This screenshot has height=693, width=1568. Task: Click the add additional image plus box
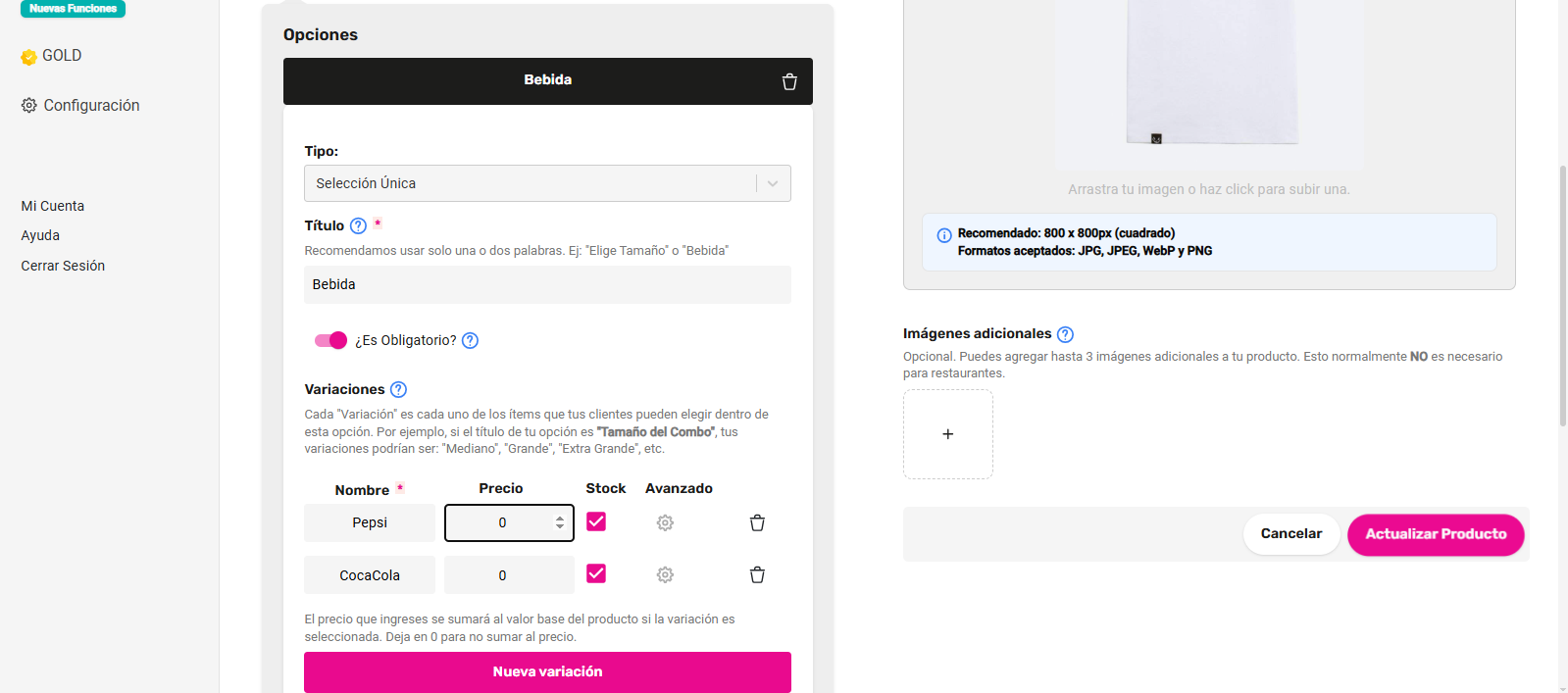point(948,434)
